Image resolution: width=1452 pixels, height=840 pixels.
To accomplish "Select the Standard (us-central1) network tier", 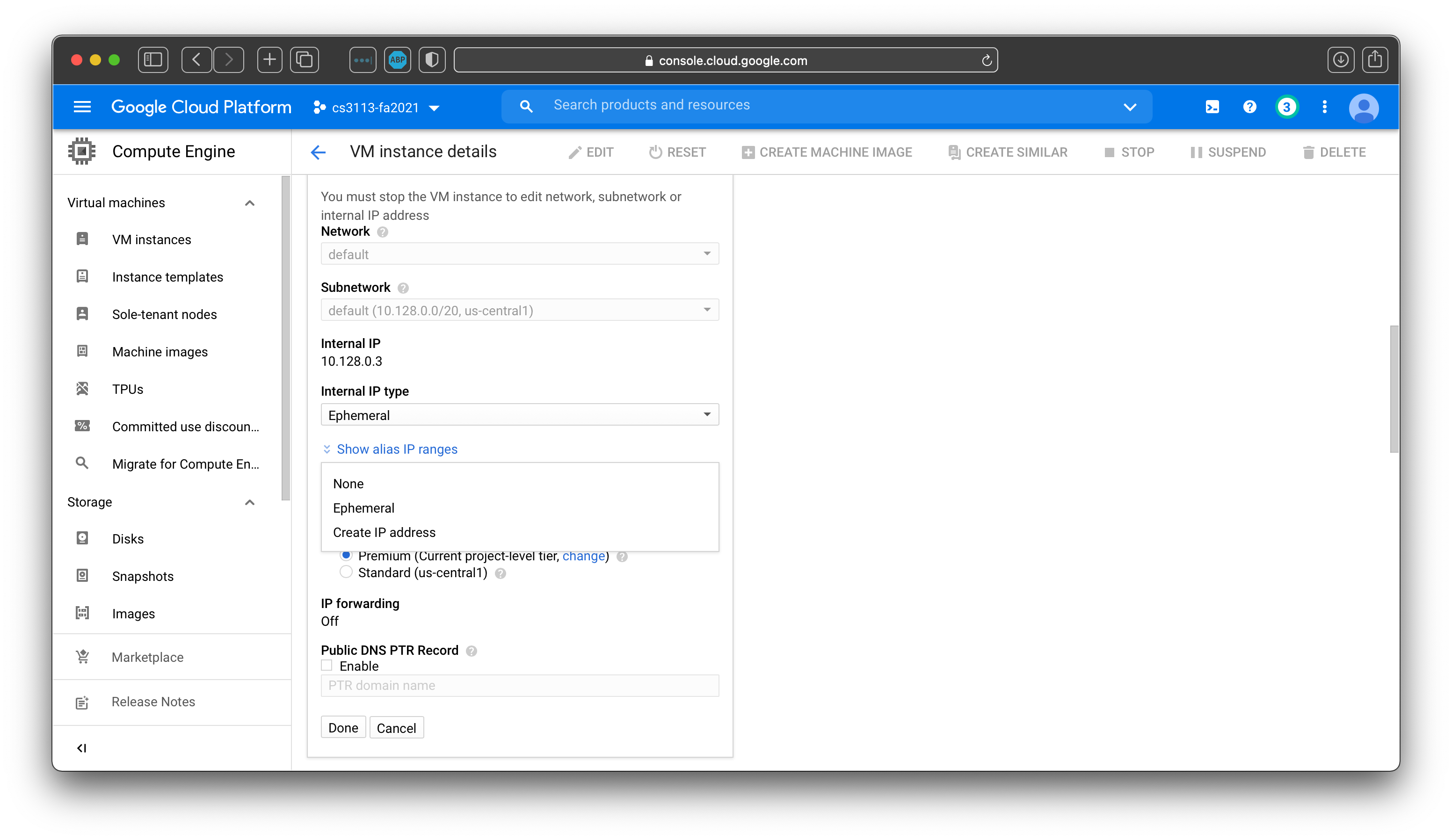I will pyautogui.click(x=346, y=572).
